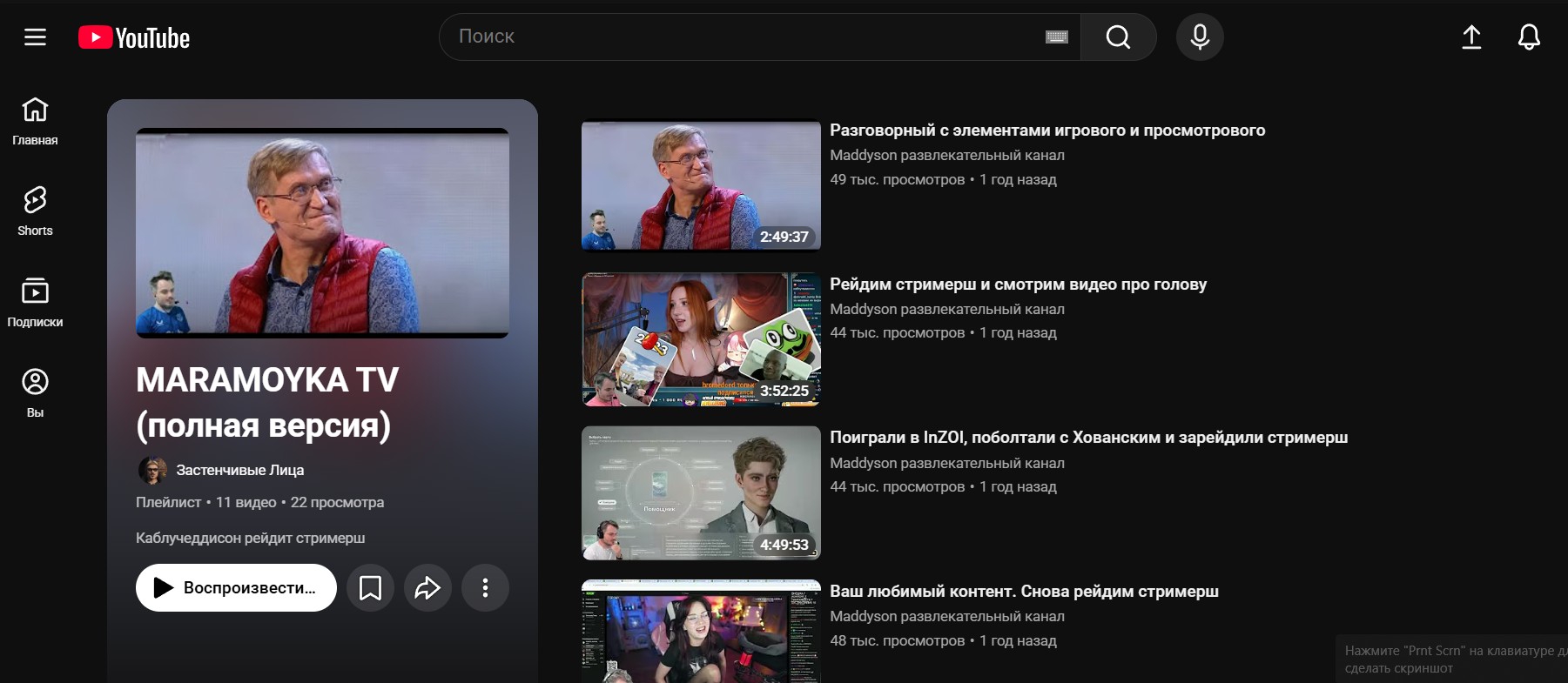The height and width of the screenshot is (683, 1568).
Task: Open the notifications bell
Action: [x=1529, y=37]
